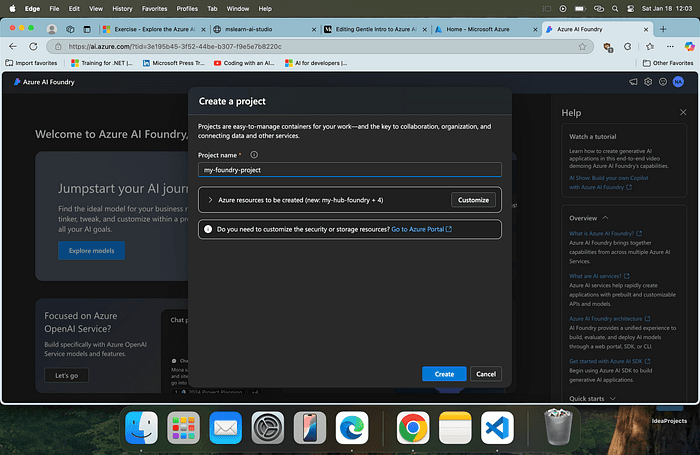
Task: Open Azure AI Foundry architecture link
Action: (609, 318)
